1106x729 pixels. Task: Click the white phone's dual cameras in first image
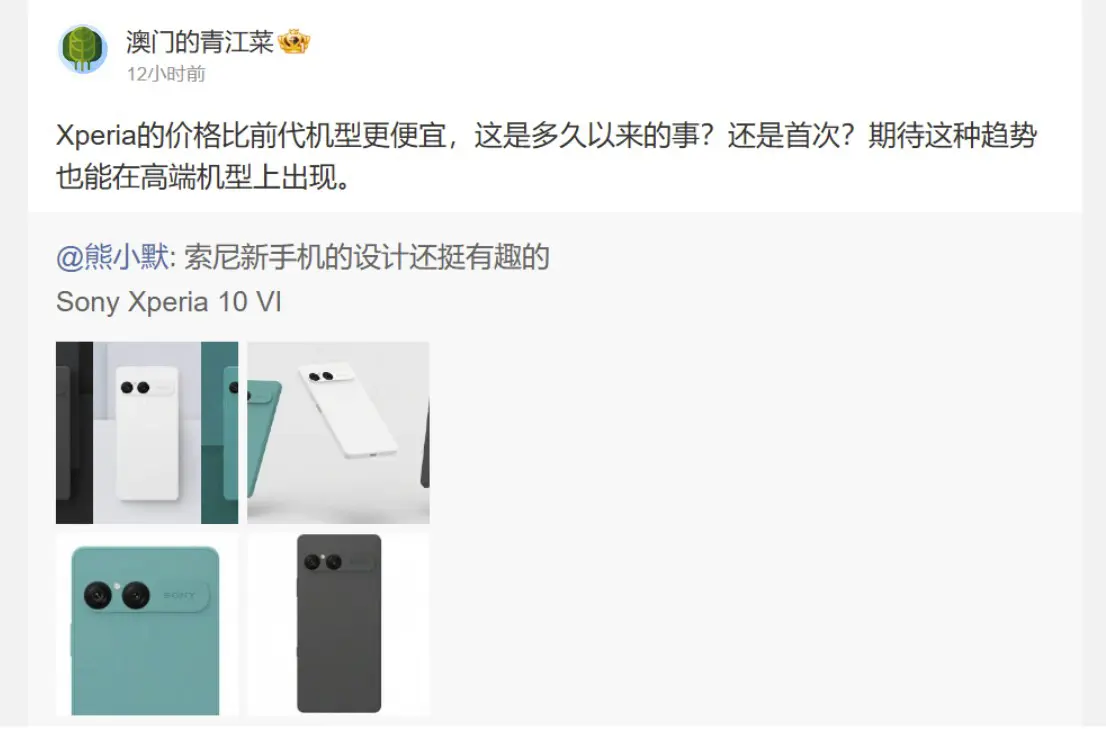pyautogui.click(x=135, y=387)
